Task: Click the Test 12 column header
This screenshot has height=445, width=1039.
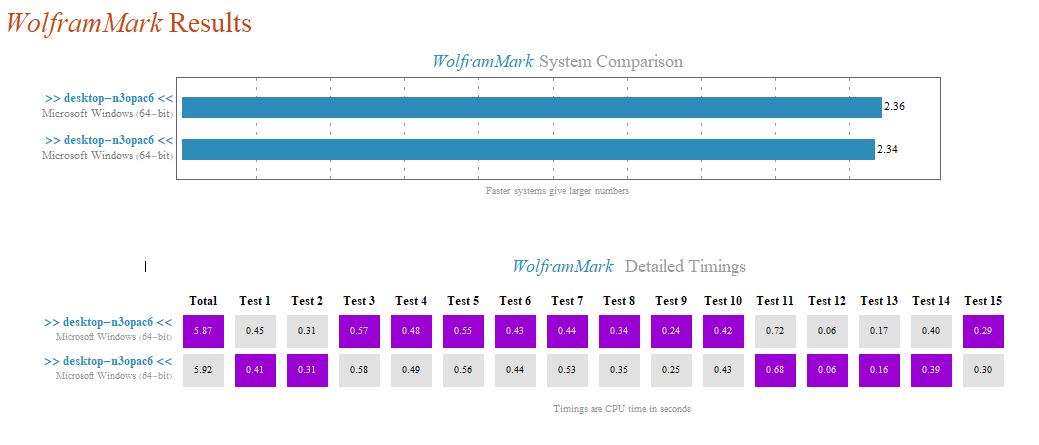Action: [827, 301]
